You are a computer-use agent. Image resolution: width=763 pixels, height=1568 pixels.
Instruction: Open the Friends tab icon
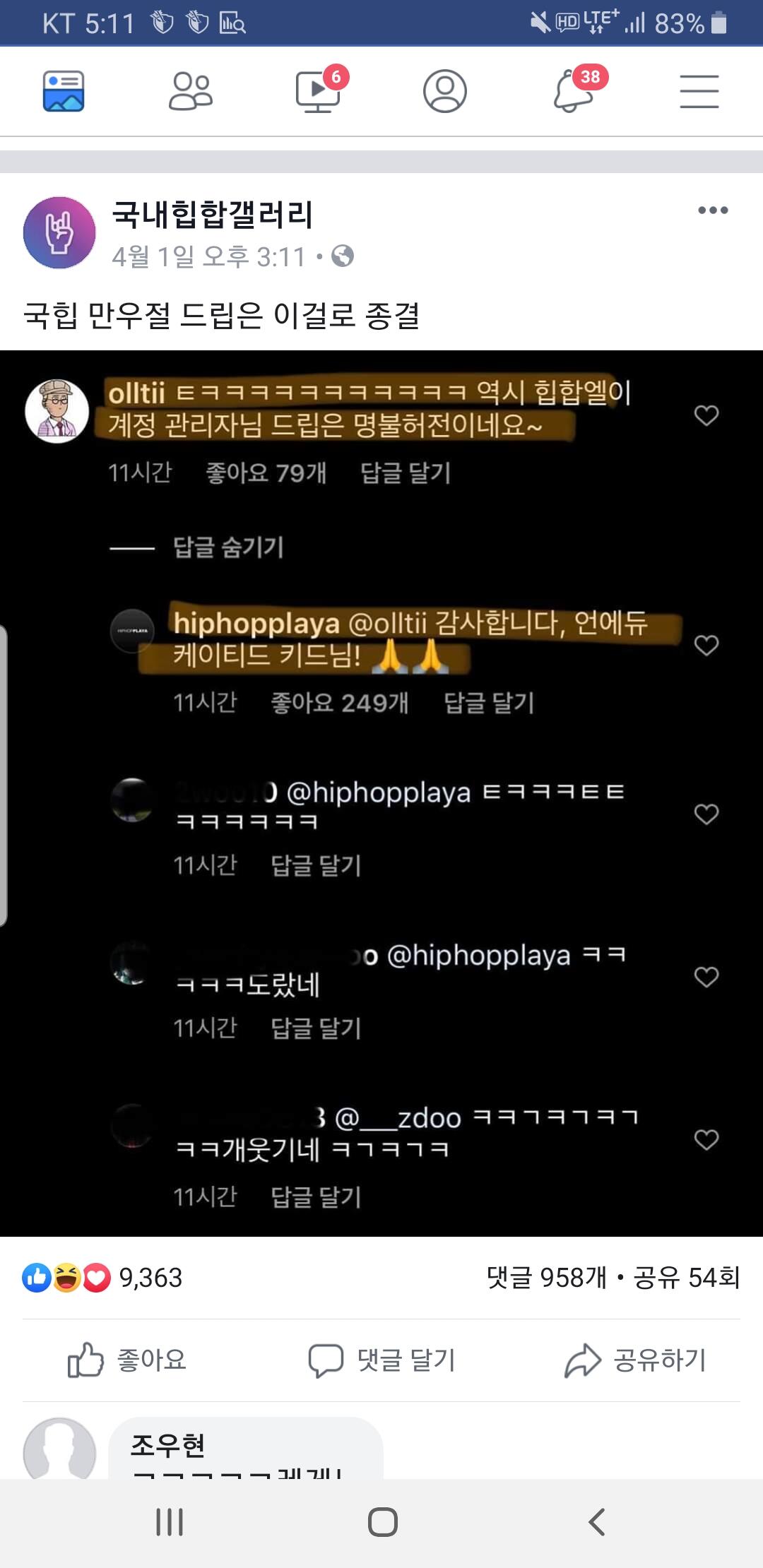coord(191,91)
